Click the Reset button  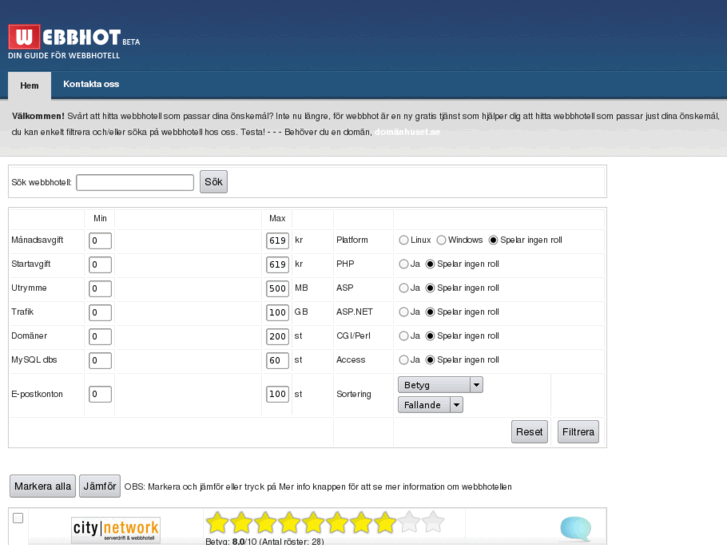529,432
